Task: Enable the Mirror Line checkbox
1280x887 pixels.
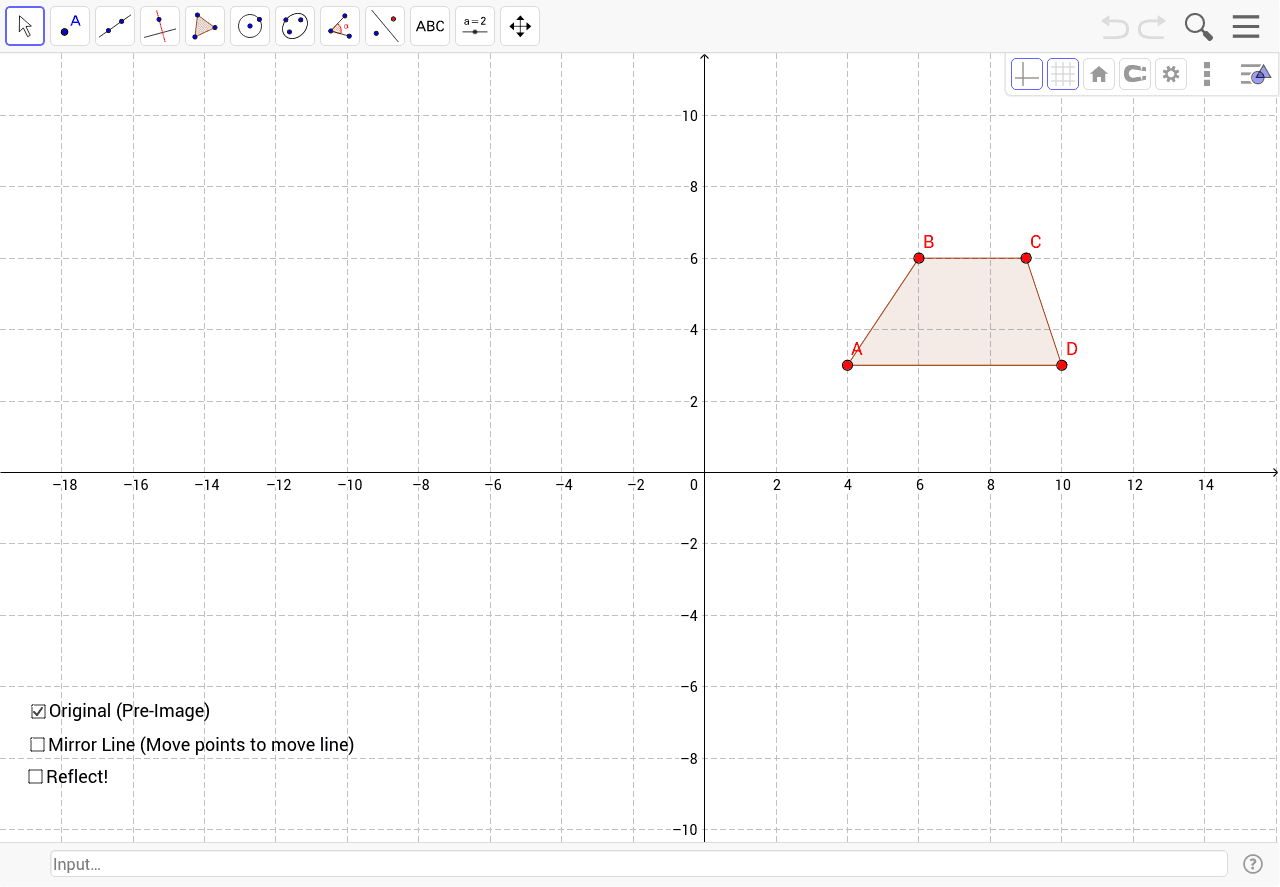Action: click(37, 744)
